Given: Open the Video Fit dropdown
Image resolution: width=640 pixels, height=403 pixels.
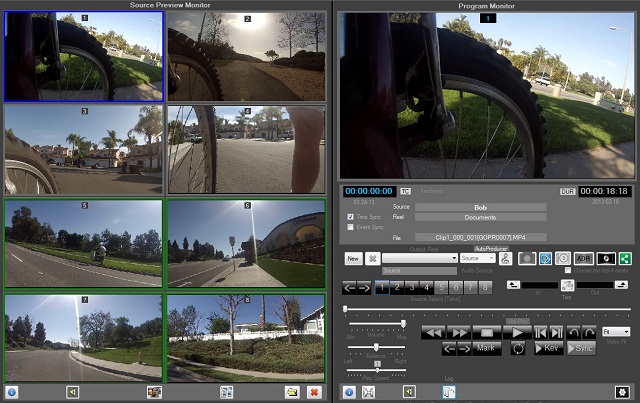Looking at the screenshot, I should tap(616, 332).
